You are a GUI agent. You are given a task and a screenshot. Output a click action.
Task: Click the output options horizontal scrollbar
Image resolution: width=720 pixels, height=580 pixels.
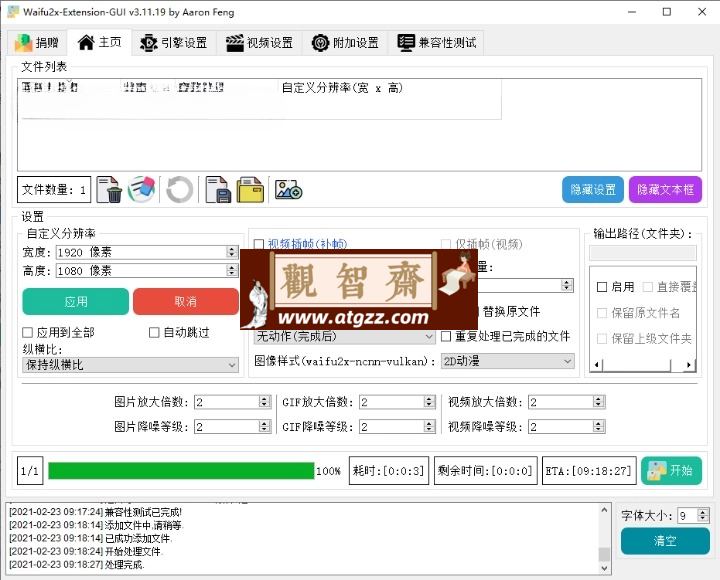pyautogui.click(x=643, y=365)
